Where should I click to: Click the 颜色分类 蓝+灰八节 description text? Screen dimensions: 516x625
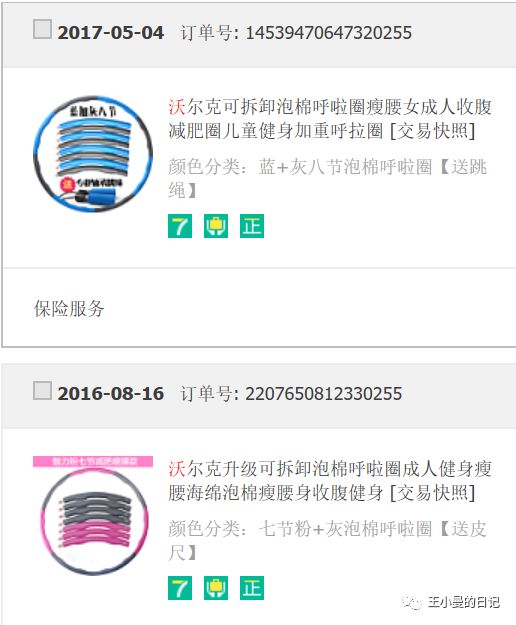click(x=328, y=178)
